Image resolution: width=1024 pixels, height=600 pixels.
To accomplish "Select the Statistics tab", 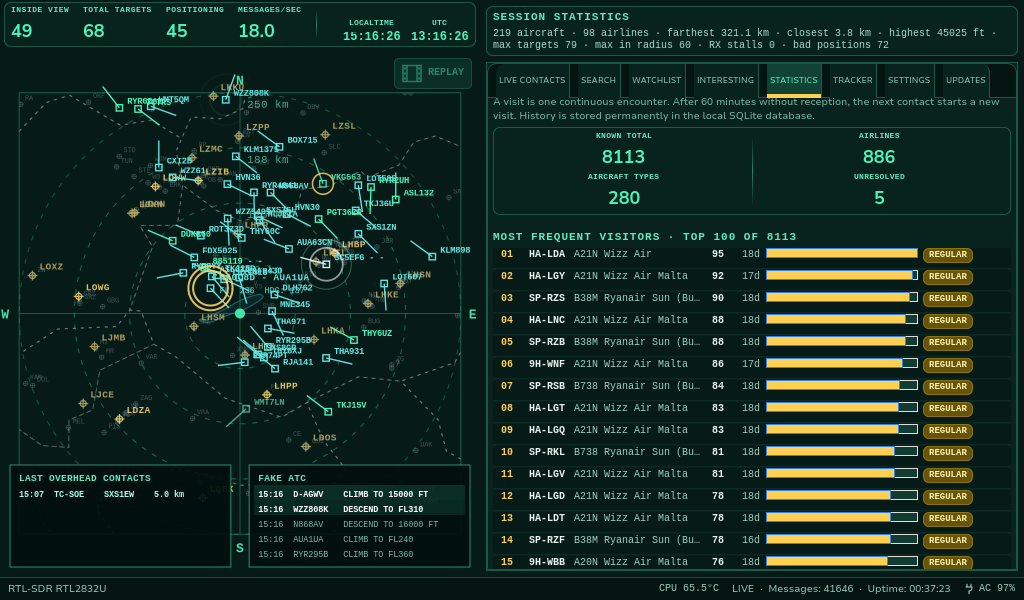I will (x=793, y=80).
